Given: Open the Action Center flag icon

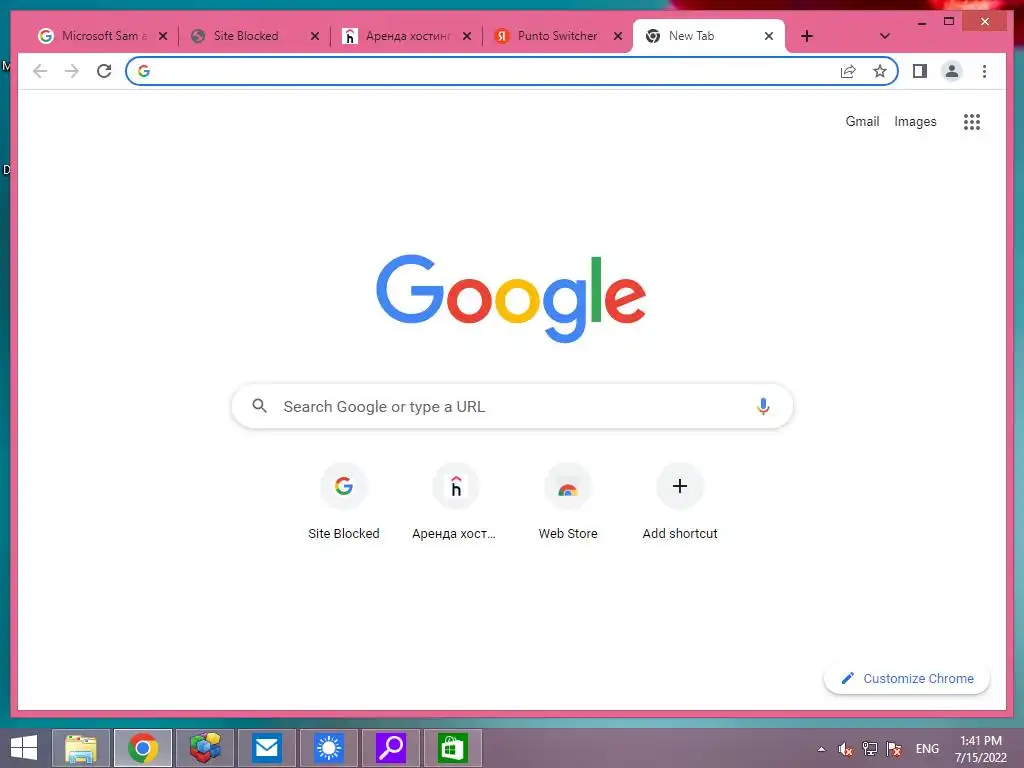Looking at the screenshot, I should pos(894,749).
